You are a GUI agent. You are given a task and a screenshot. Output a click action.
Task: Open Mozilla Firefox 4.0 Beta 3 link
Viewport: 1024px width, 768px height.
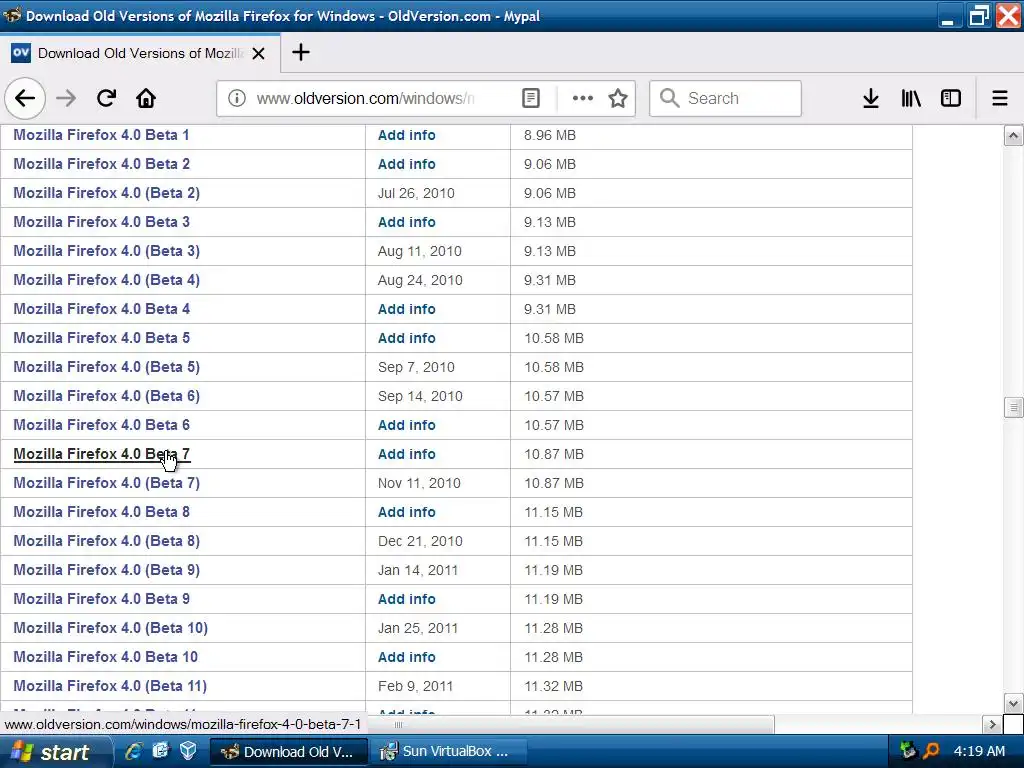(101, 222)
